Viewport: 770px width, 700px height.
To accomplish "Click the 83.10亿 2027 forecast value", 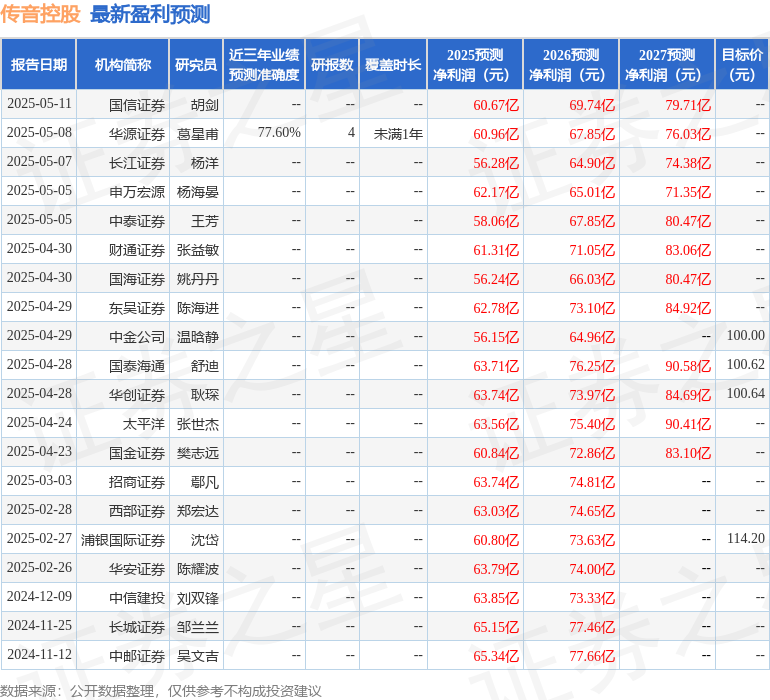I will coord(688,453).
